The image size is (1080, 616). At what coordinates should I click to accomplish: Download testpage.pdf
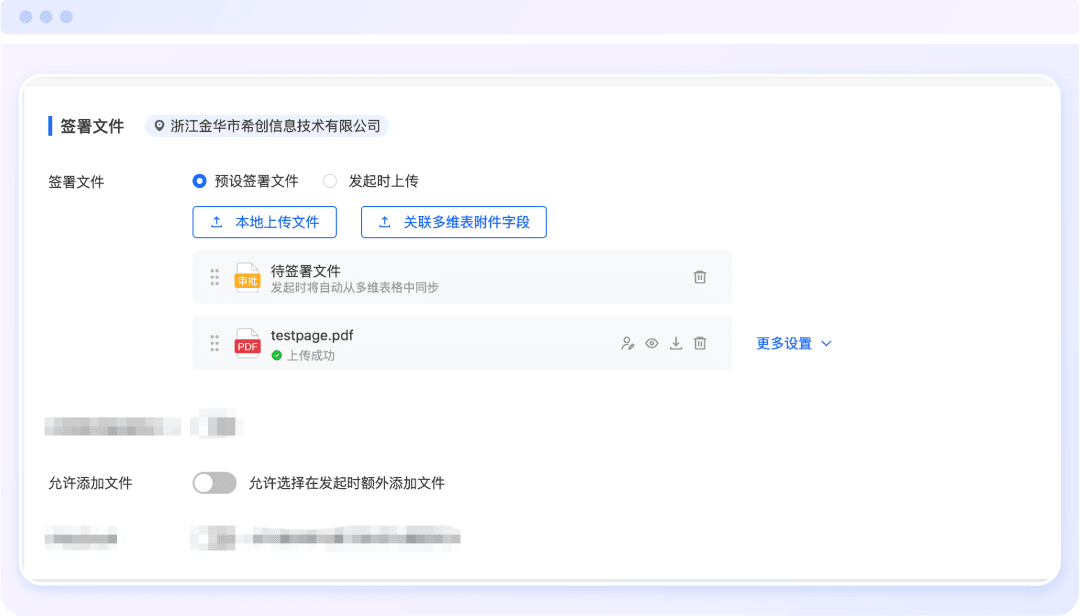click(x=676, y=343)
